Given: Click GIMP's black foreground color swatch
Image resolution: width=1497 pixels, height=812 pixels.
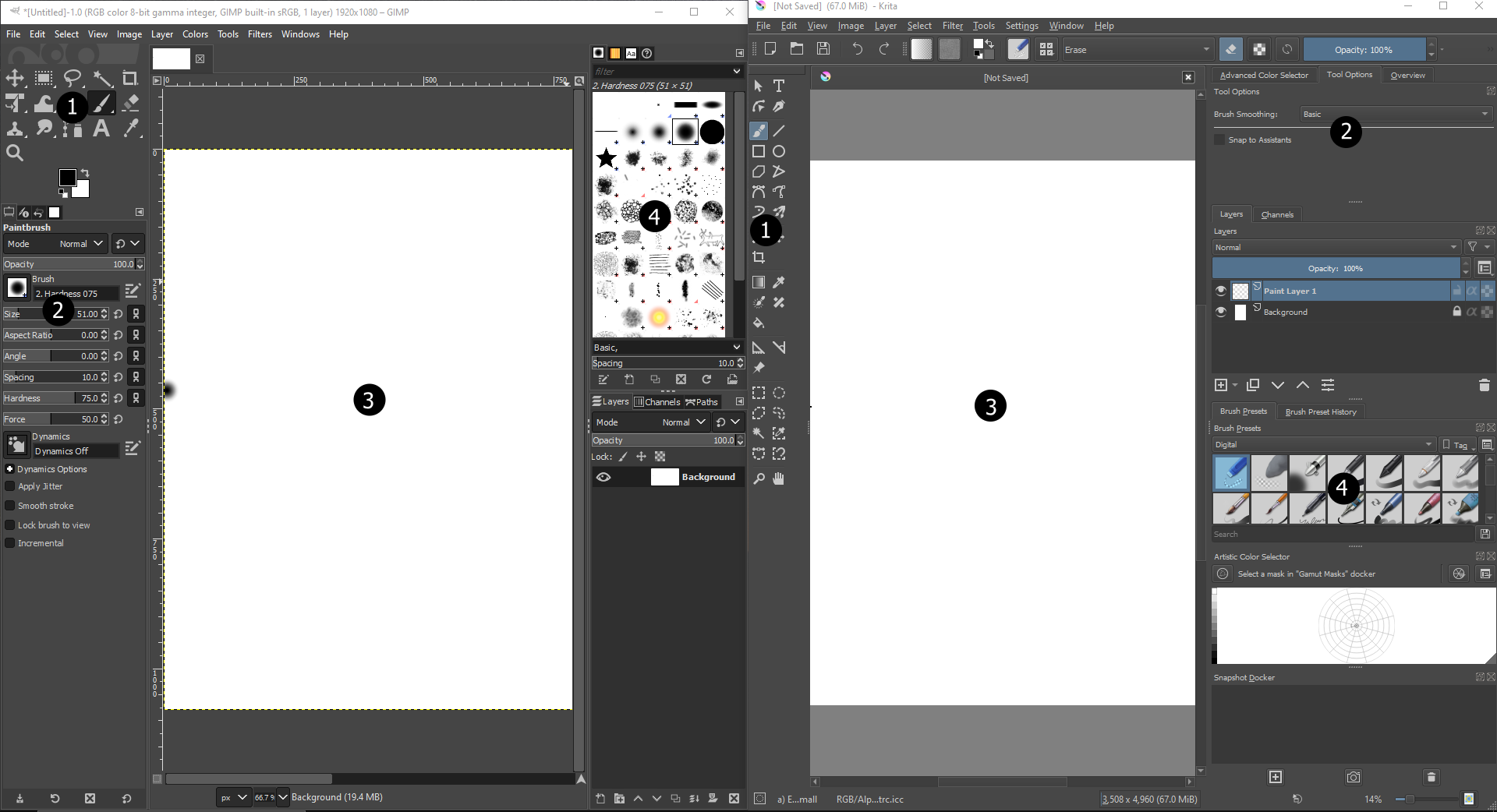Looking at the screenshot, I should (x=67, y=178).
